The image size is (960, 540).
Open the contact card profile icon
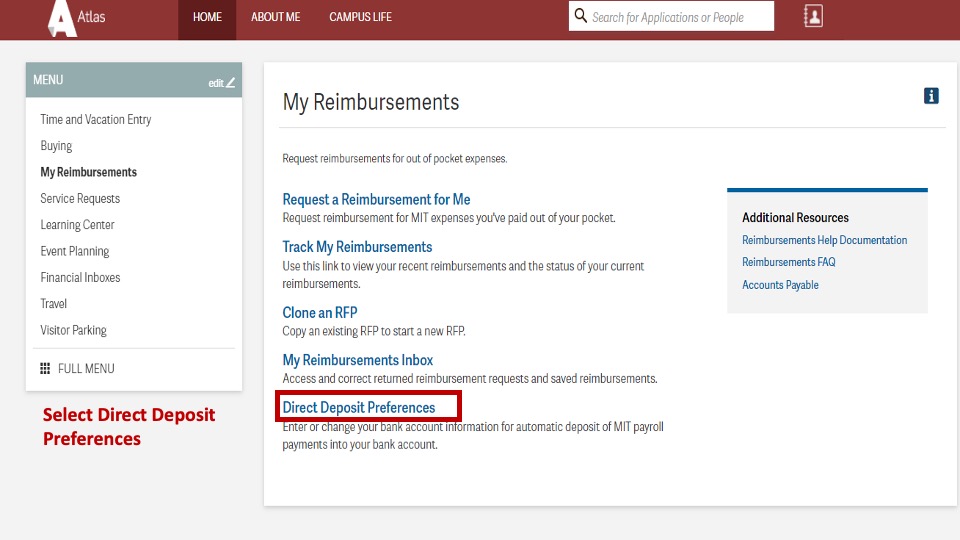(x=813, y=16)
